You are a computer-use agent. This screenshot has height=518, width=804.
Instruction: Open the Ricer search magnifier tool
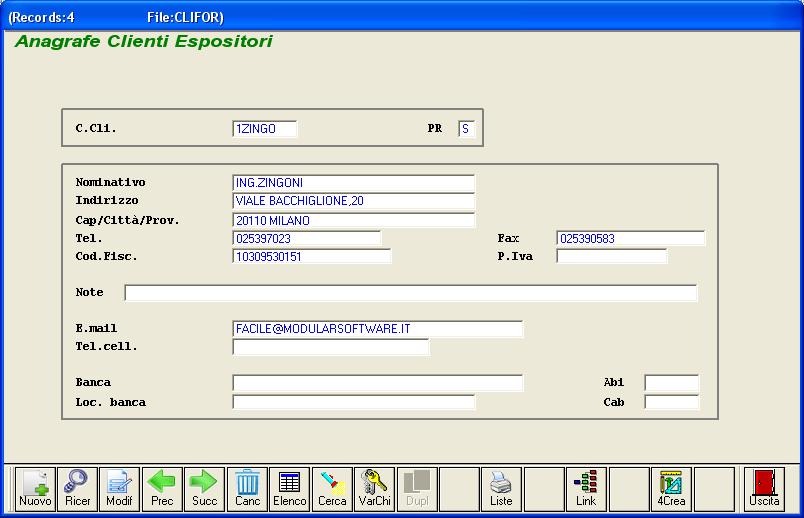(x=77, y=489)
